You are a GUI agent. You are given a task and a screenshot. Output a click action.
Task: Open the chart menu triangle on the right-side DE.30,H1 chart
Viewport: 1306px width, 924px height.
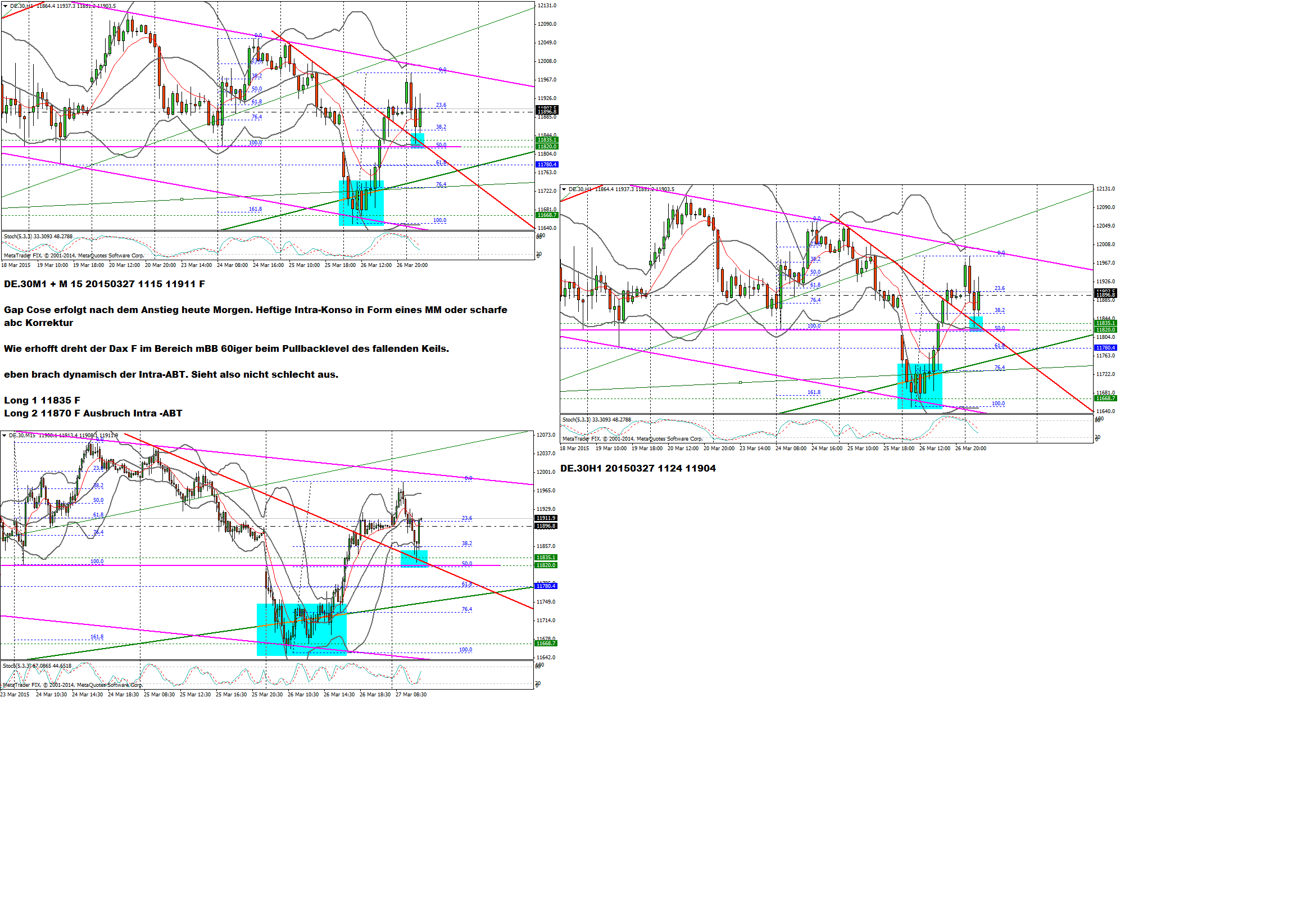coord(564,189)
